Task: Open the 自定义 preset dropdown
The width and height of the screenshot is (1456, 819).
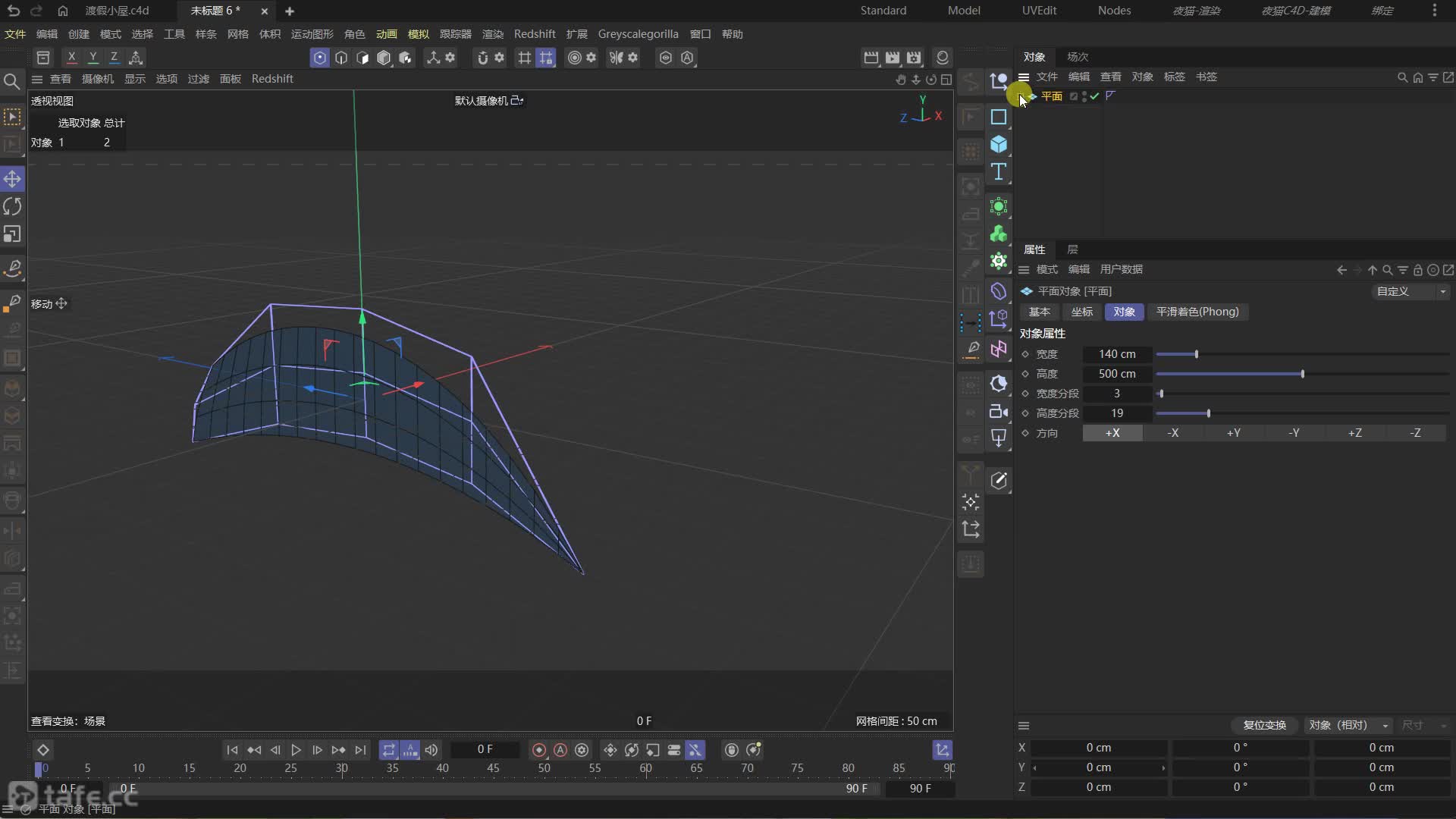Action: 1411,291
